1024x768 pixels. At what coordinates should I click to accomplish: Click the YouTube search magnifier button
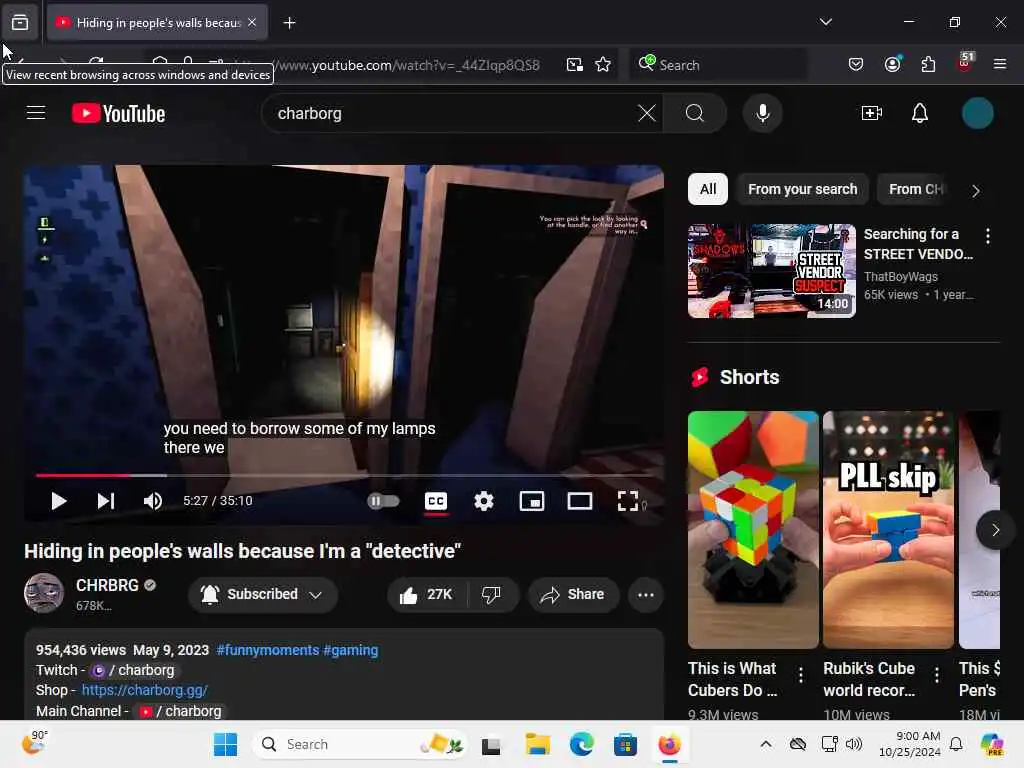point(695,113)
